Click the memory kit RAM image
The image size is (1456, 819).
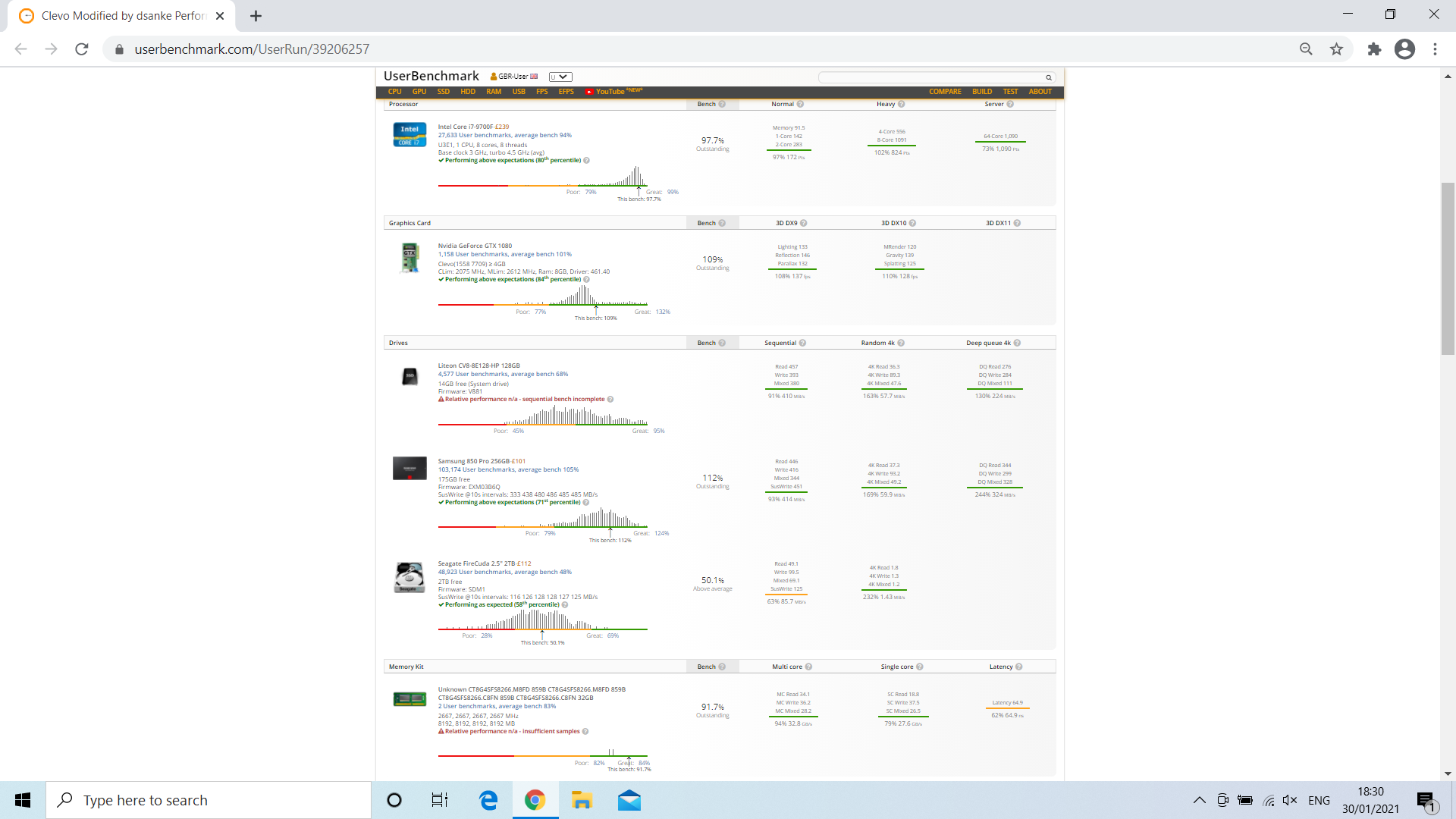409,698
